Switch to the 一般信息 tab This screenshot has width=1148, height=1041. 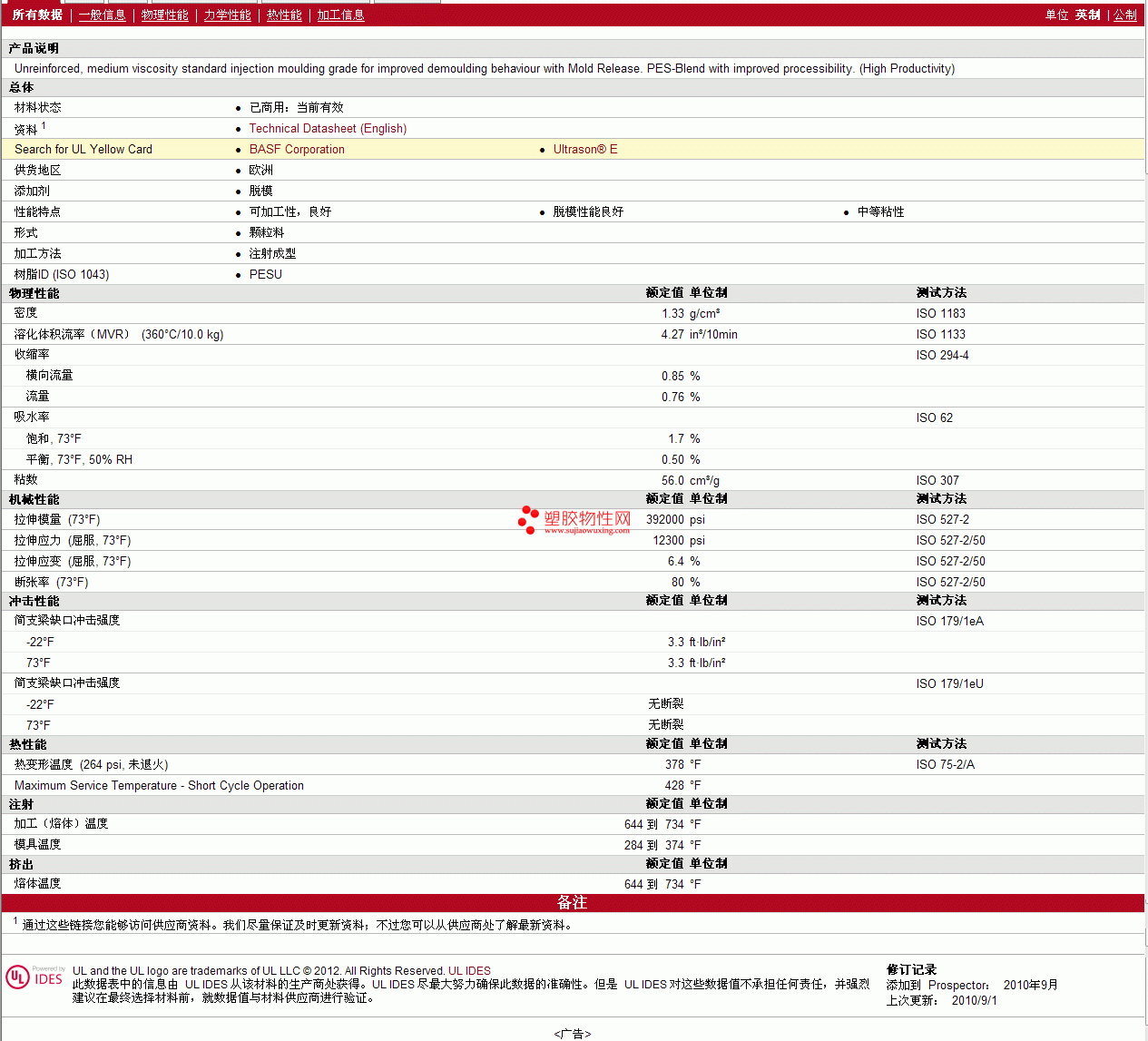pyautogui.click(x=103, y=15)
